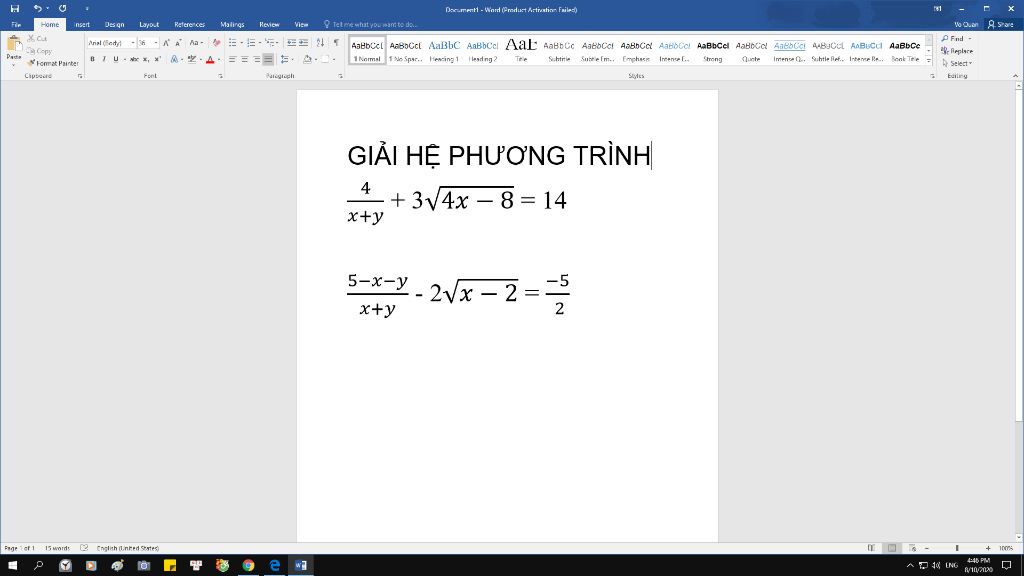Open the Windows Start menu
The height and width of the screenshot is (576, 1024).
click(12, 566)
